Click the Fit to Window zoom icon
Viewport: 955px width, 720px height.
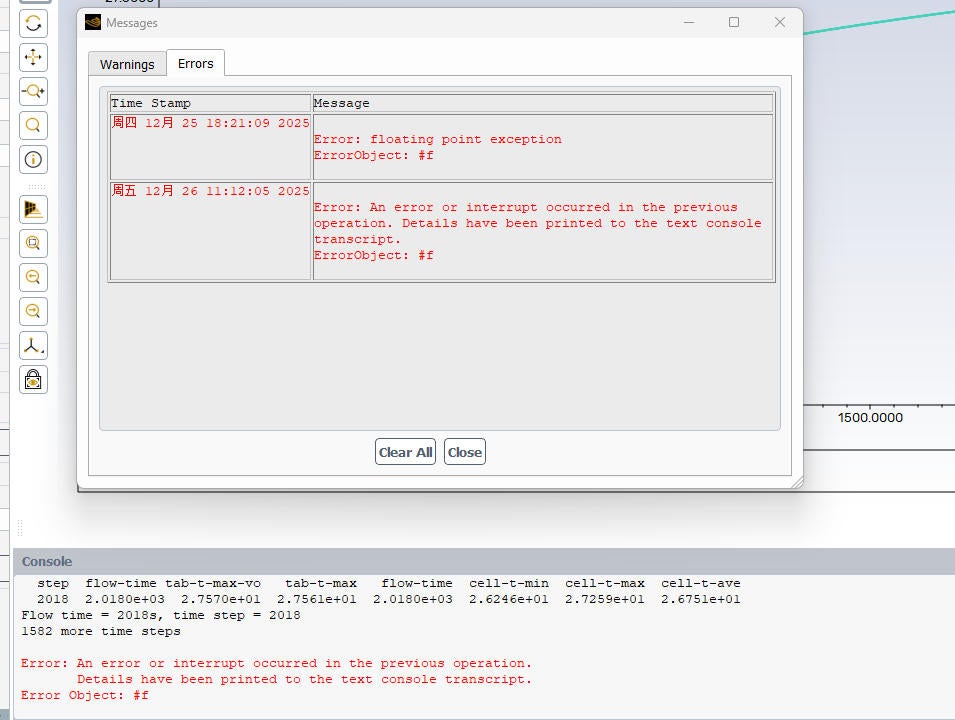[x=33, y=244]
